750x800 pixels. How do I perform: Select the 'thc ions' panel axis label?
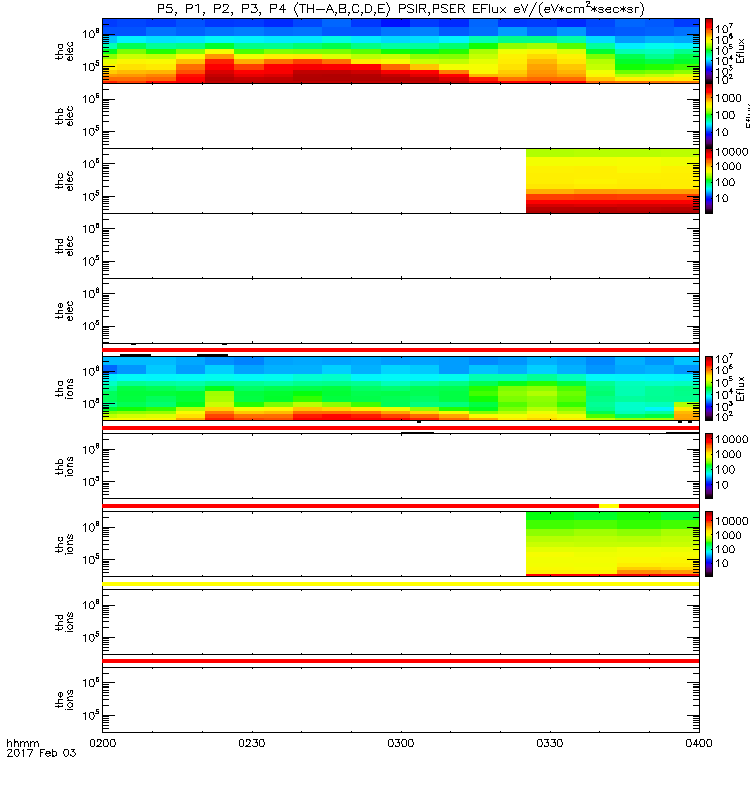click(x=64, y=544)
